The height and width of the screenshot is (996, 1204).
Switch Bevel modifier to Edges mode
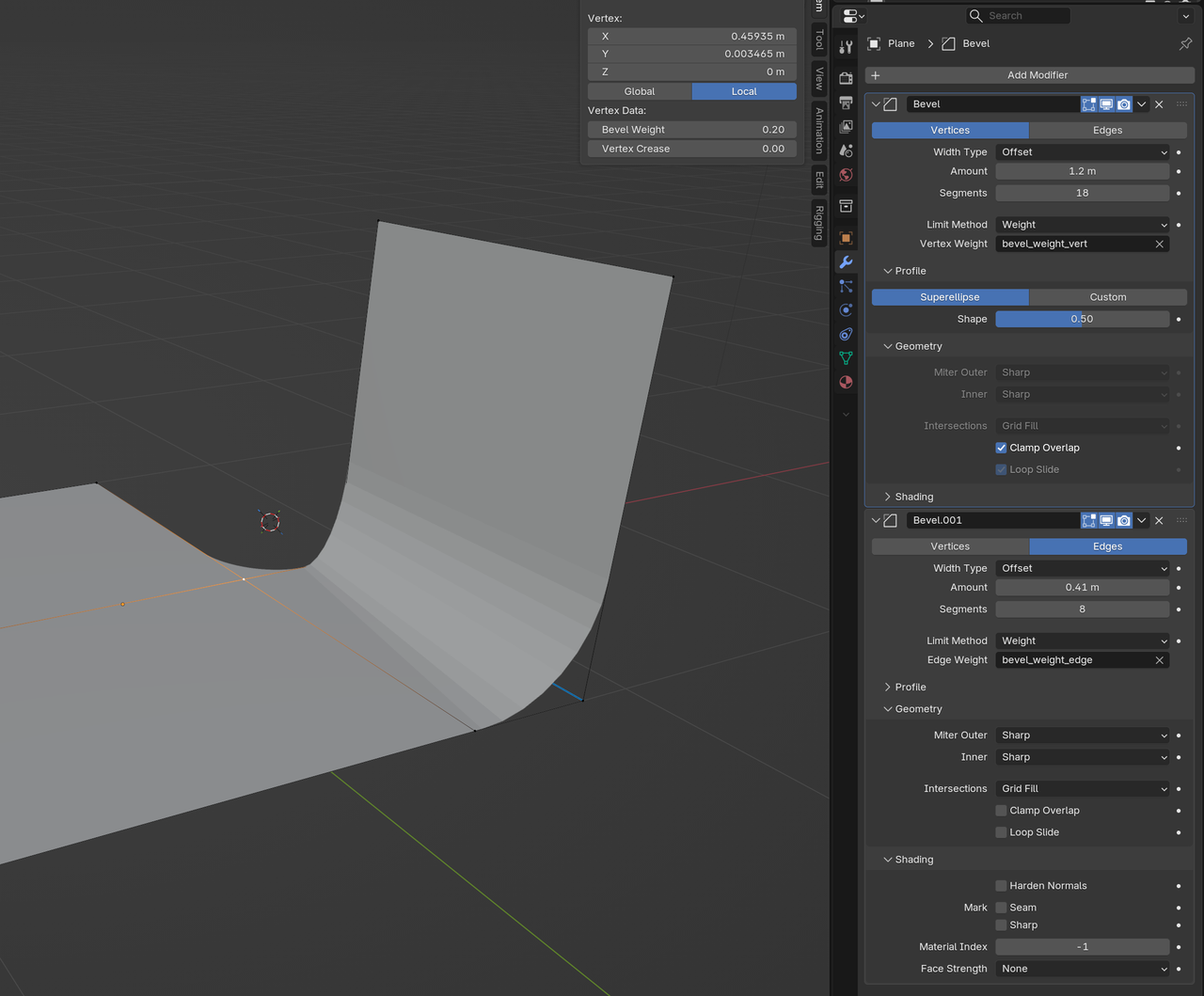coord(1107,130)
